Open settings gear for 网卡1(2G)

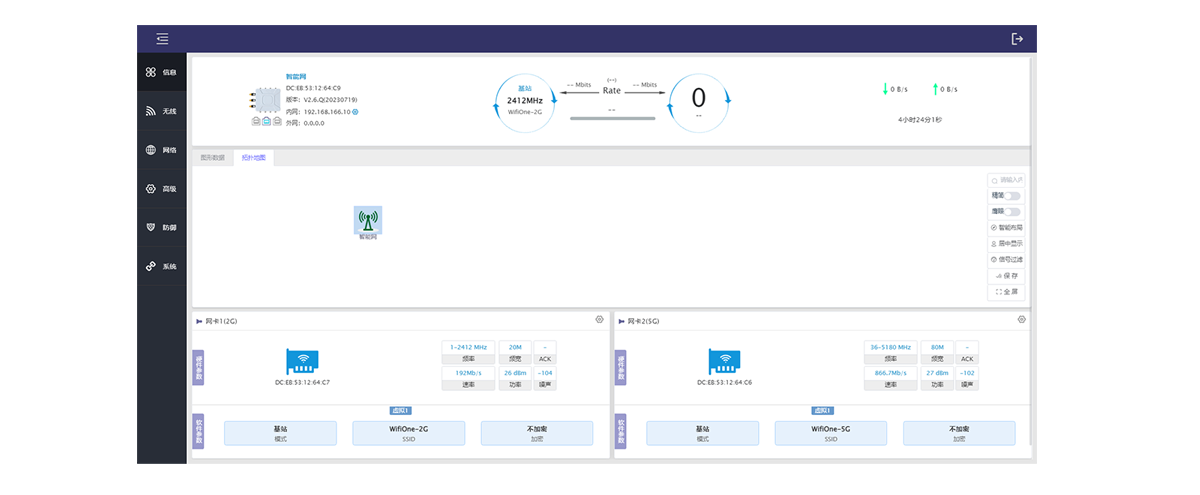[x=599, y=320]
